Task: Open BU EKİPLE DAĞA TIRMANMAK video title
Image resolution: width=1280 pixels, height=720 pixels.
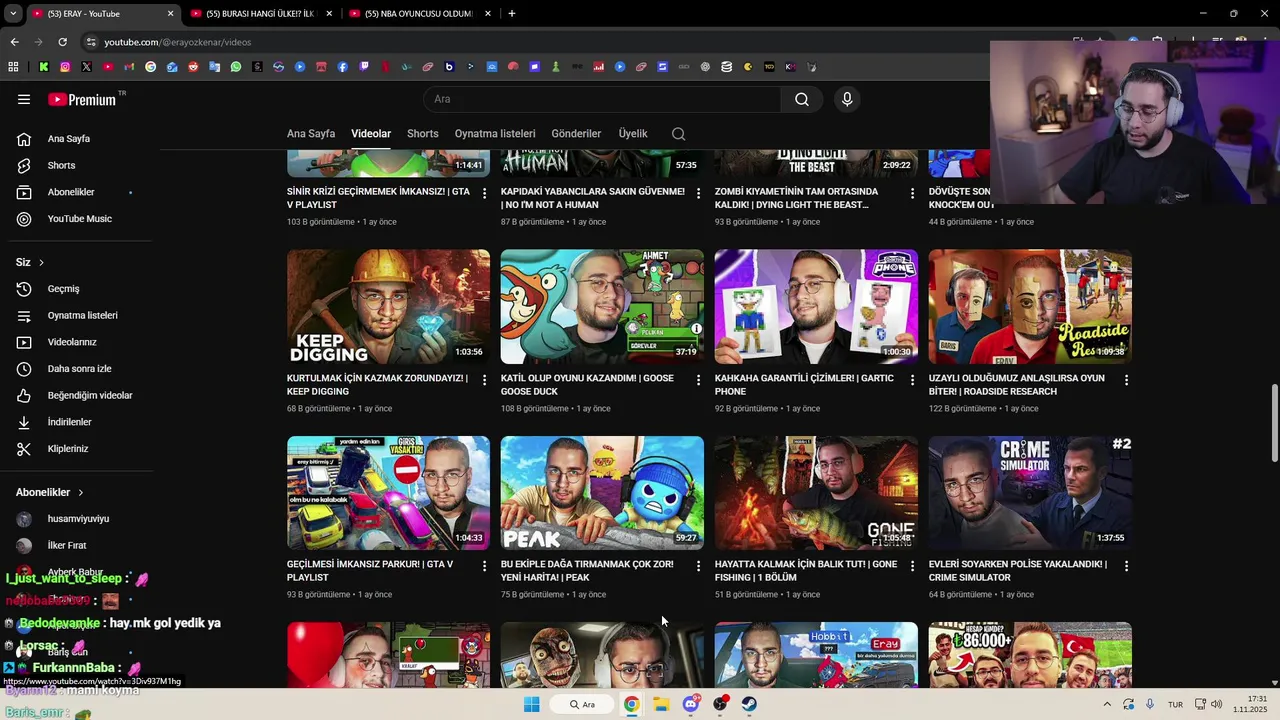Action: tap(587, 571)
